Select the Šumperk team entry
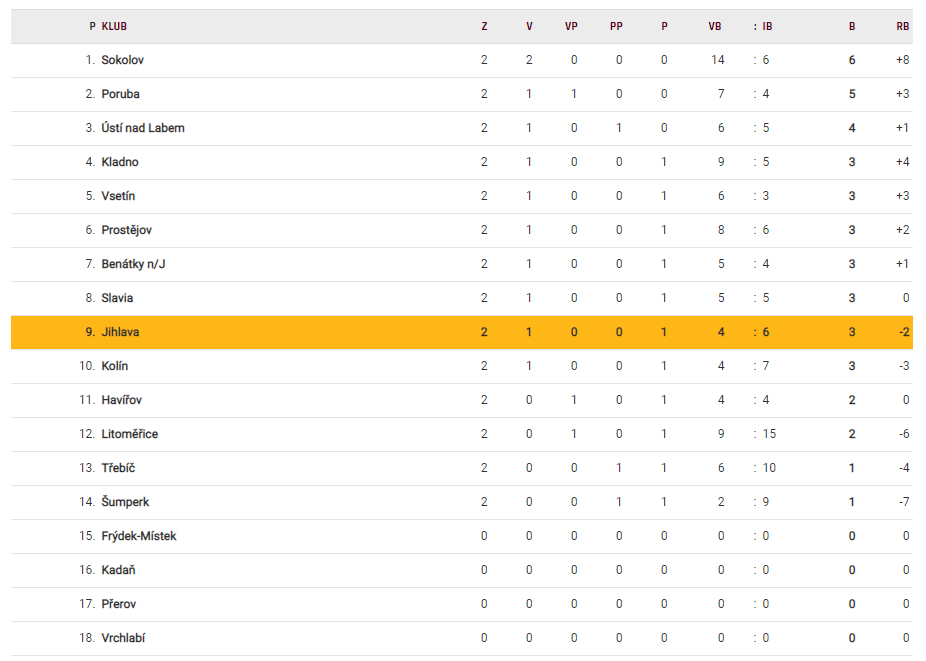This screenshot has height=661, width=926. tap(125, 502)
